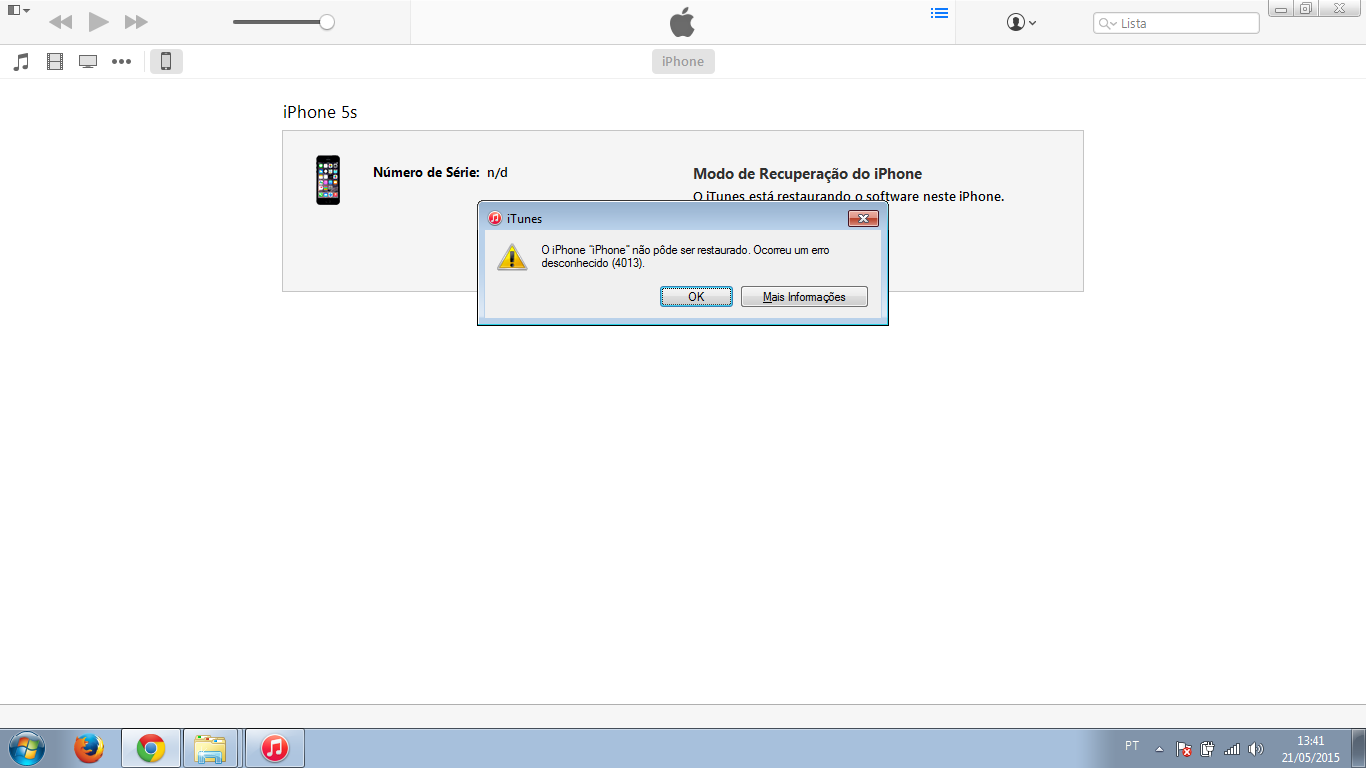Click the network signal tray icon
Image resolution: width=1366 pixels, height=768 pixels.
coord(1232,748)
